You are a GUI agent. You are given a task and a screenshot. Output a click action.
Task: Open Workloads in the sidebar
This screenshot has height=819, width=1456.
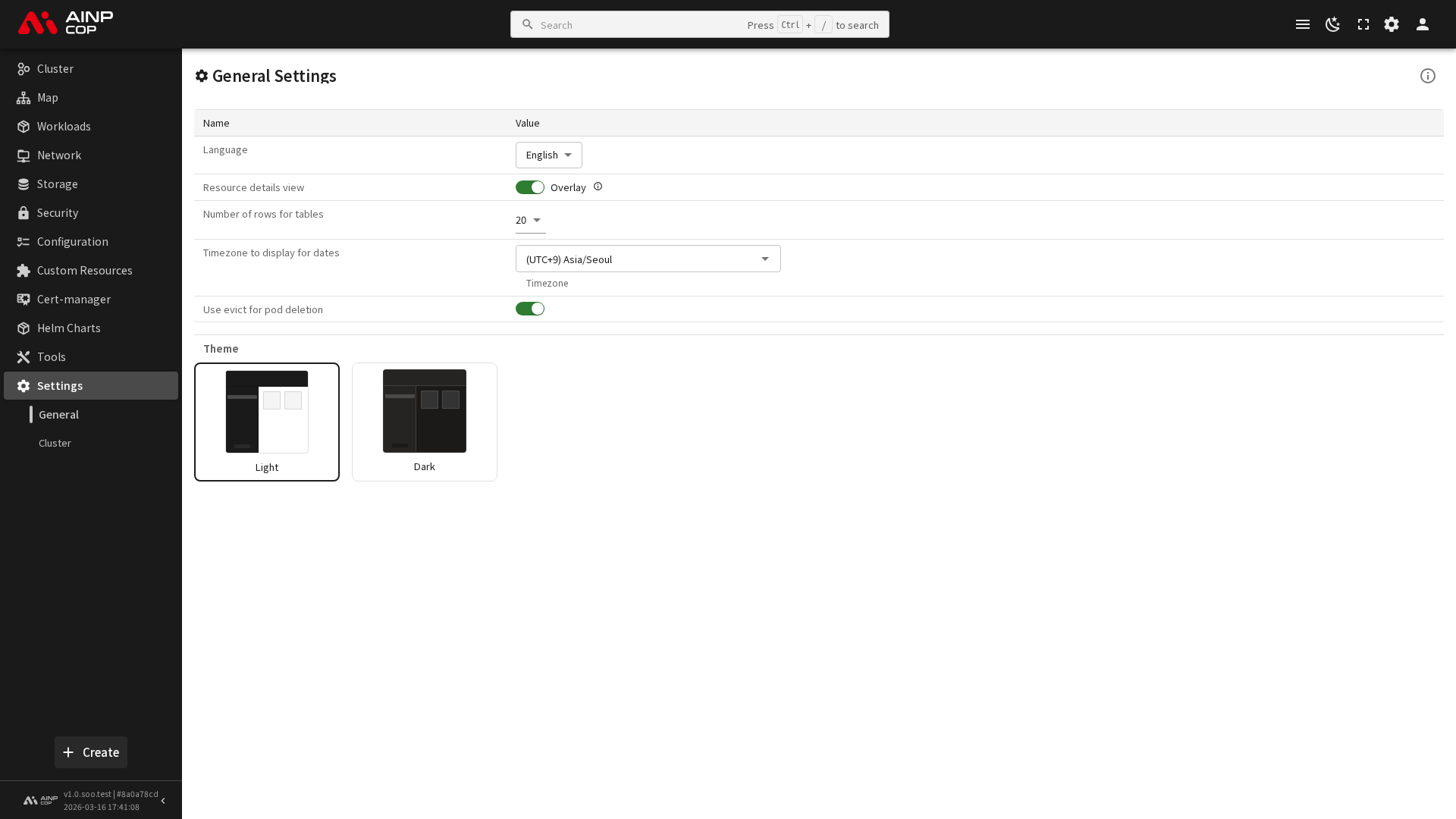[64, 126]
